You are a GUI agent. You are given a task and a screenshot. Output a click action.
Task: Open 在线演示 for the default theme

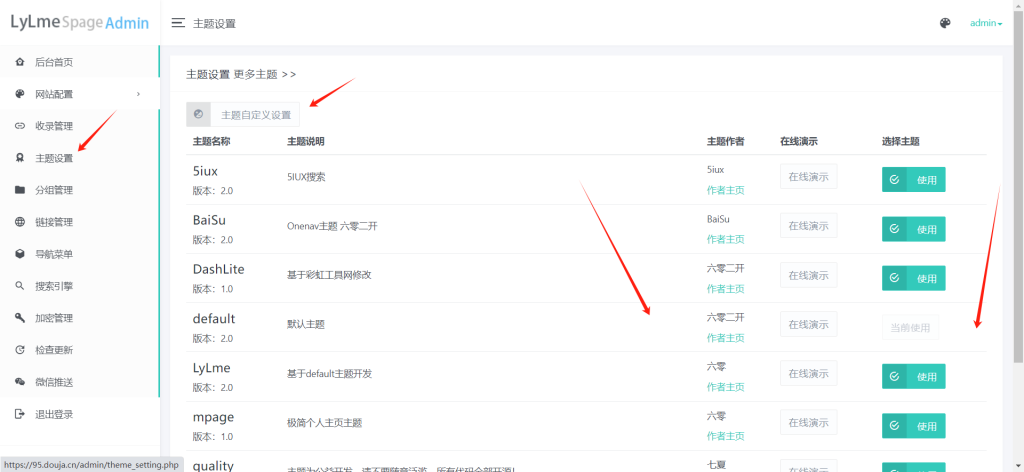pos(808,324)
